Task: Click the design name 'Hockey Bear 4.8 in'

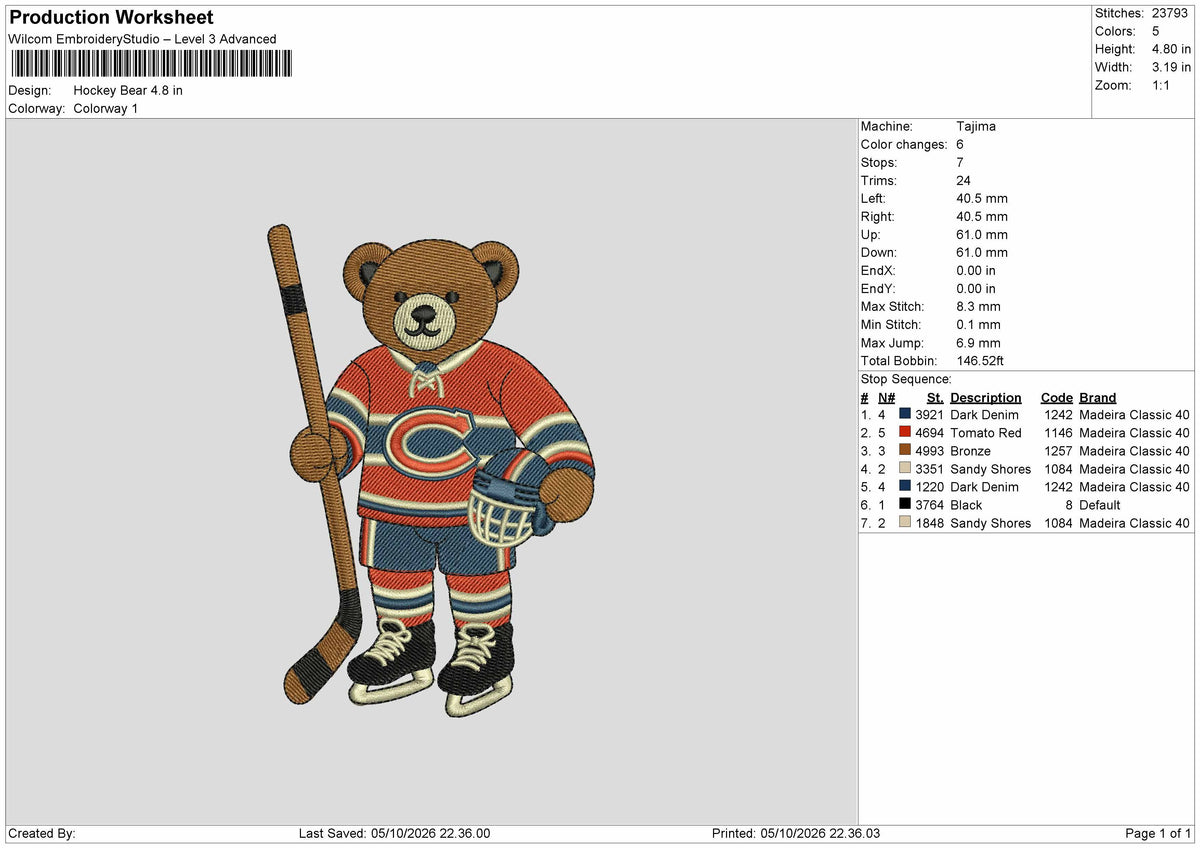Action: [x=128, y=90]
